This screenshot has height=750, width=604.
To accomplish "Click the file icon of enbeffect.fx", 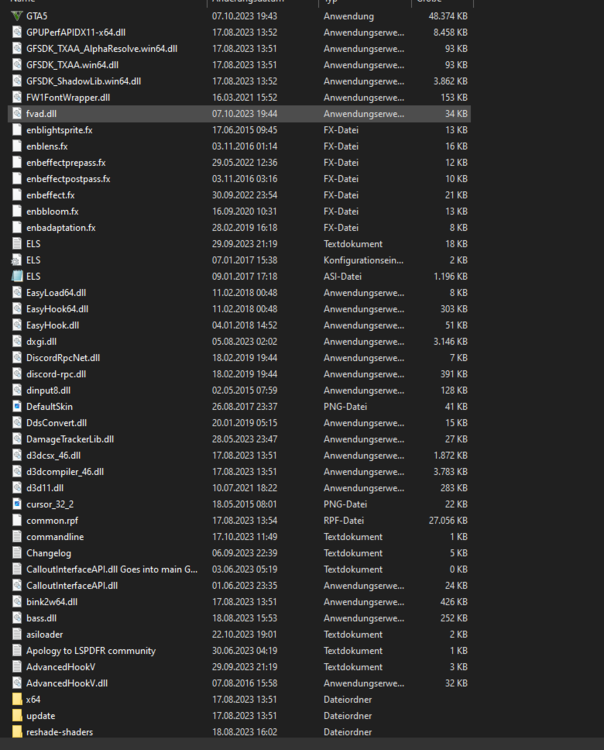I will pyautogui.click(x=17, y=195).
